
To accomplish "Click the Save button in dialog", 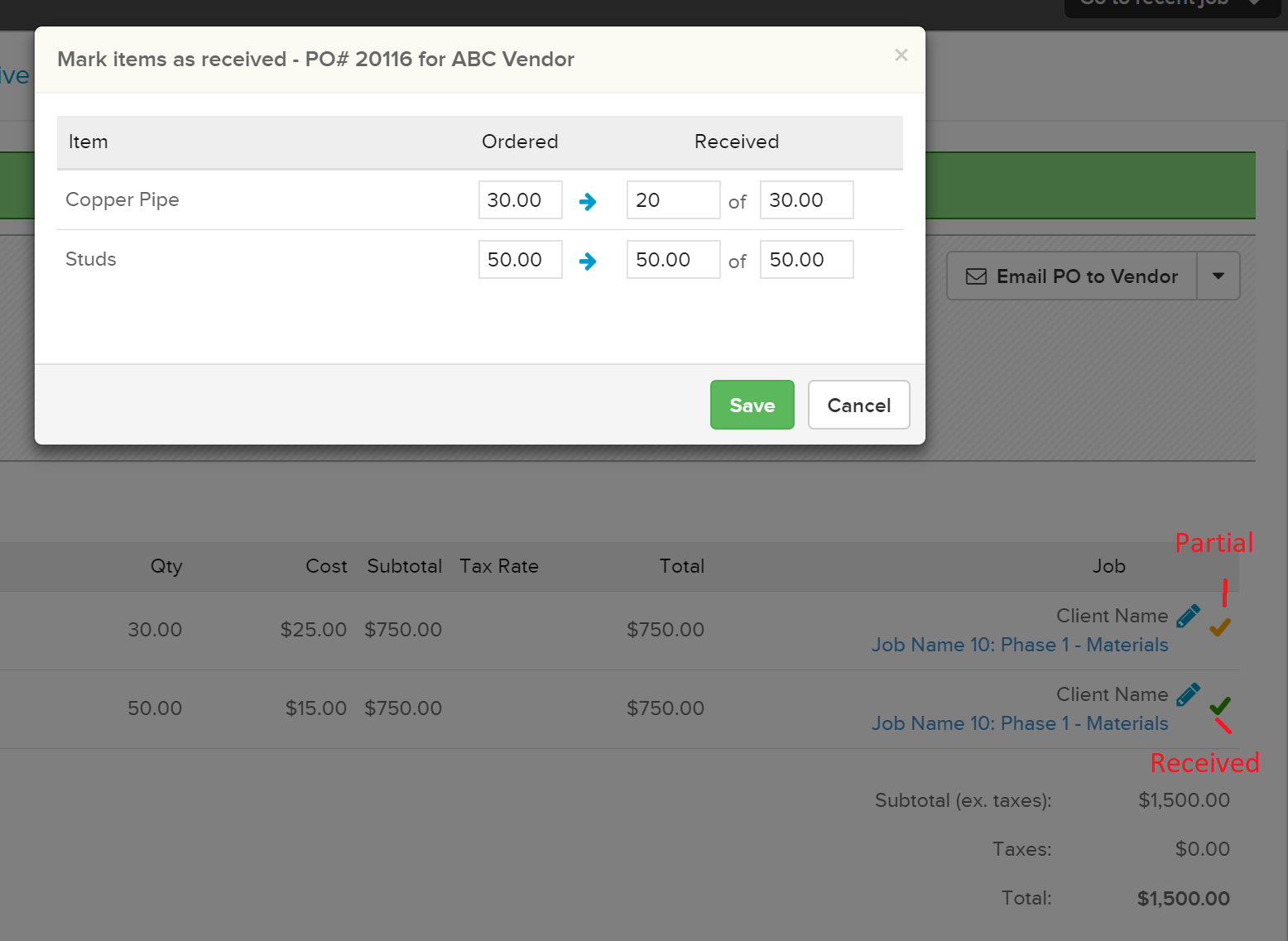I will pyautogui.click(x=752, y=405).
